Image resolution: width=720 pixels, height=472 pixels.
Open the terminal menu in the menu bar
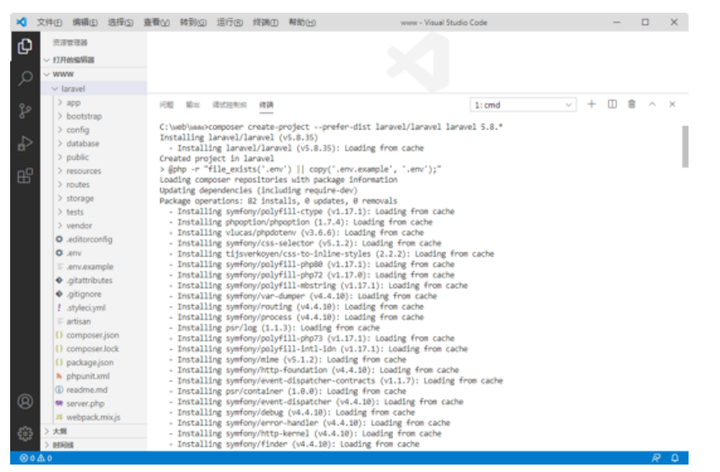(265, 22)
